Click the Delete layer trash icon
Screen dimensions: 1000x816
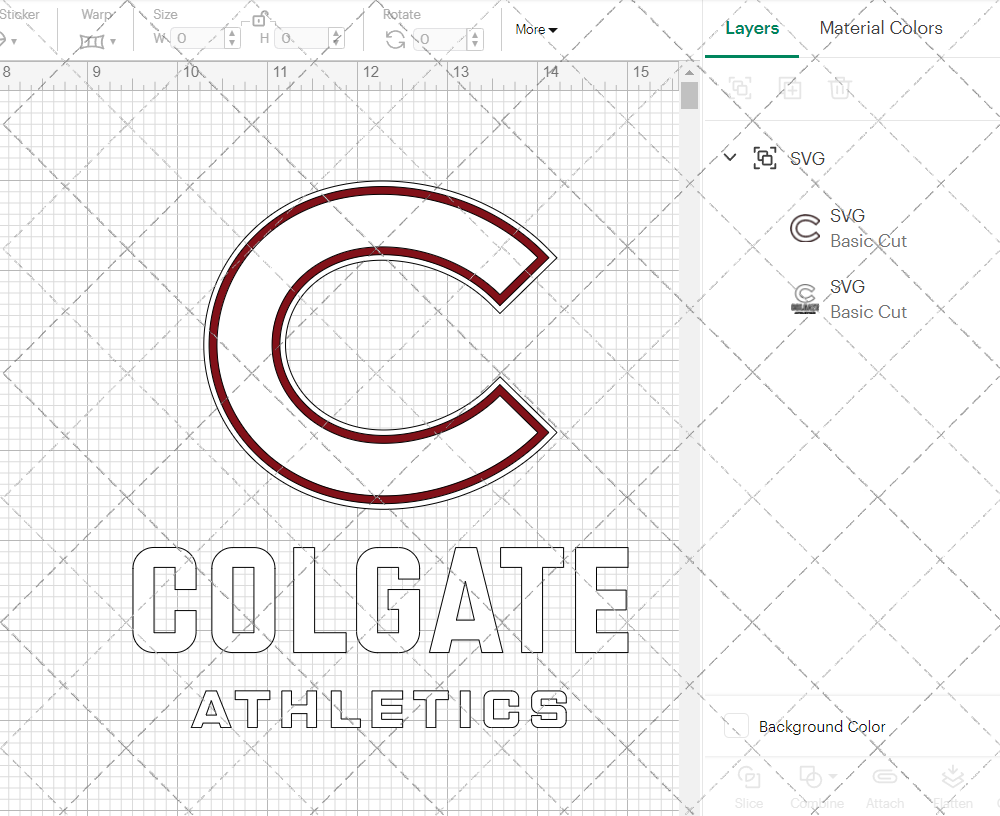point(840,87)
